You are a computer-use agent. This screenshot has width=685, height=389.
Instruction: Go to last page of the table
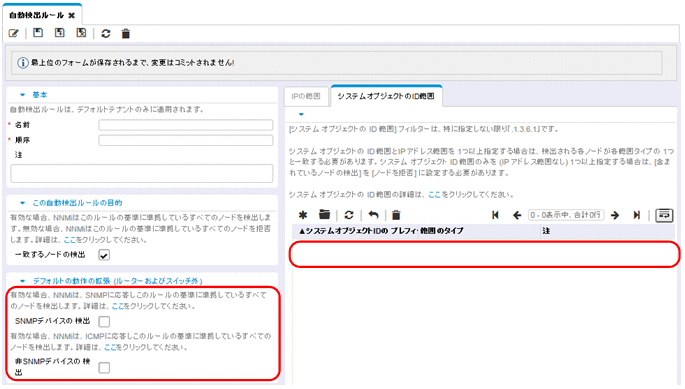point(637,215)
